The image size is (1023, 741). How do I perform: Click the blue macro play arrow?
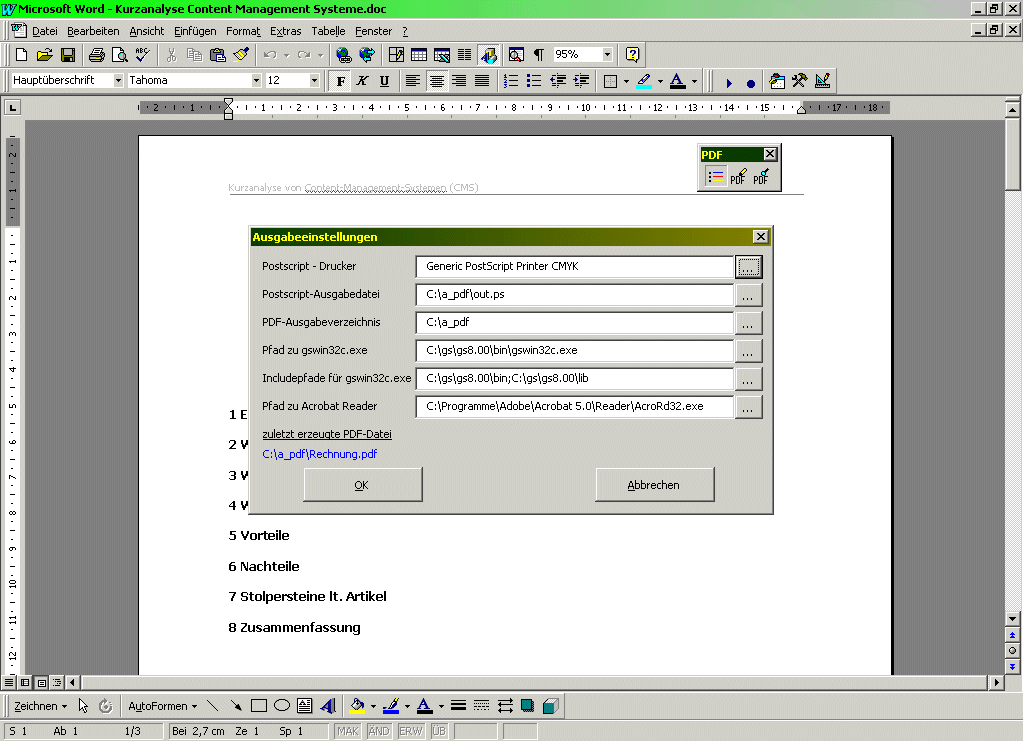click(729, 83)
